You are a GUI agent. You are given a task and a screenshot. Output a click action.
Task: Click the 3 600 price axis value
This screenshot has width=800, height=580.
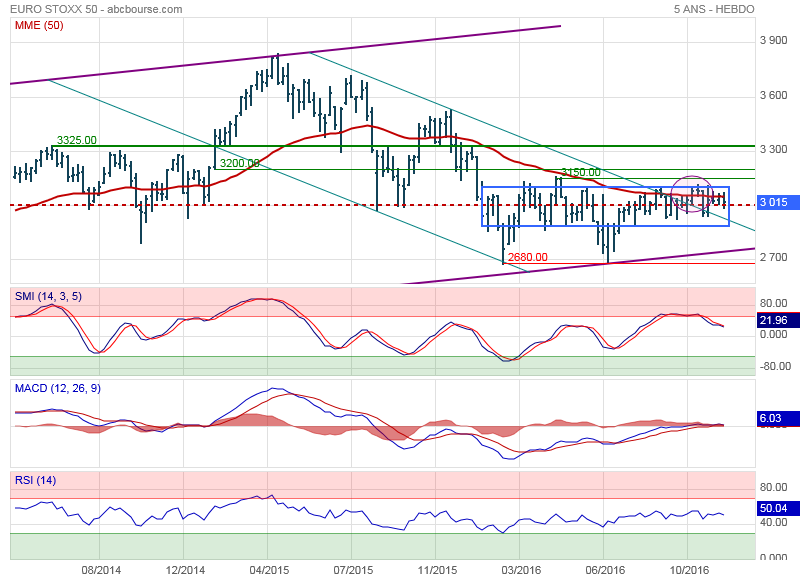point(773,95)
